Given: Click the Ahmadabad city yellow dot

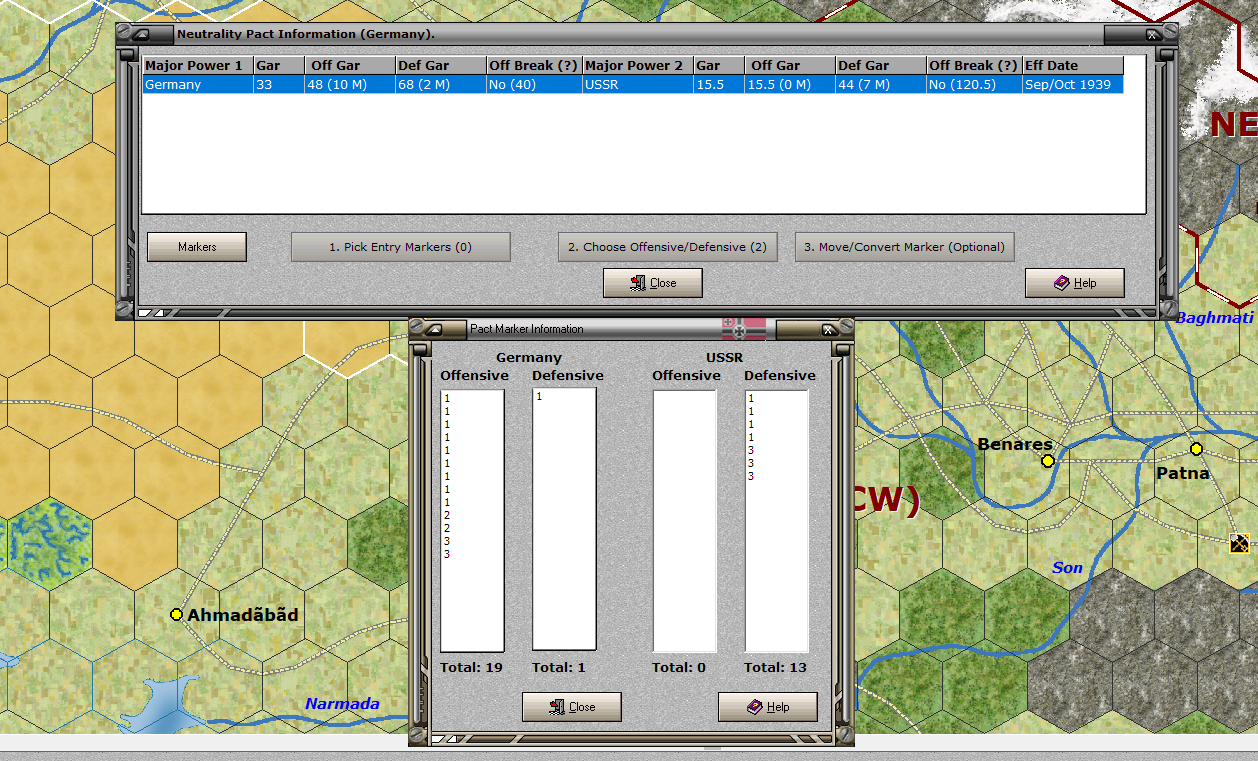Looking at the screenshot, I should [176, 614].
